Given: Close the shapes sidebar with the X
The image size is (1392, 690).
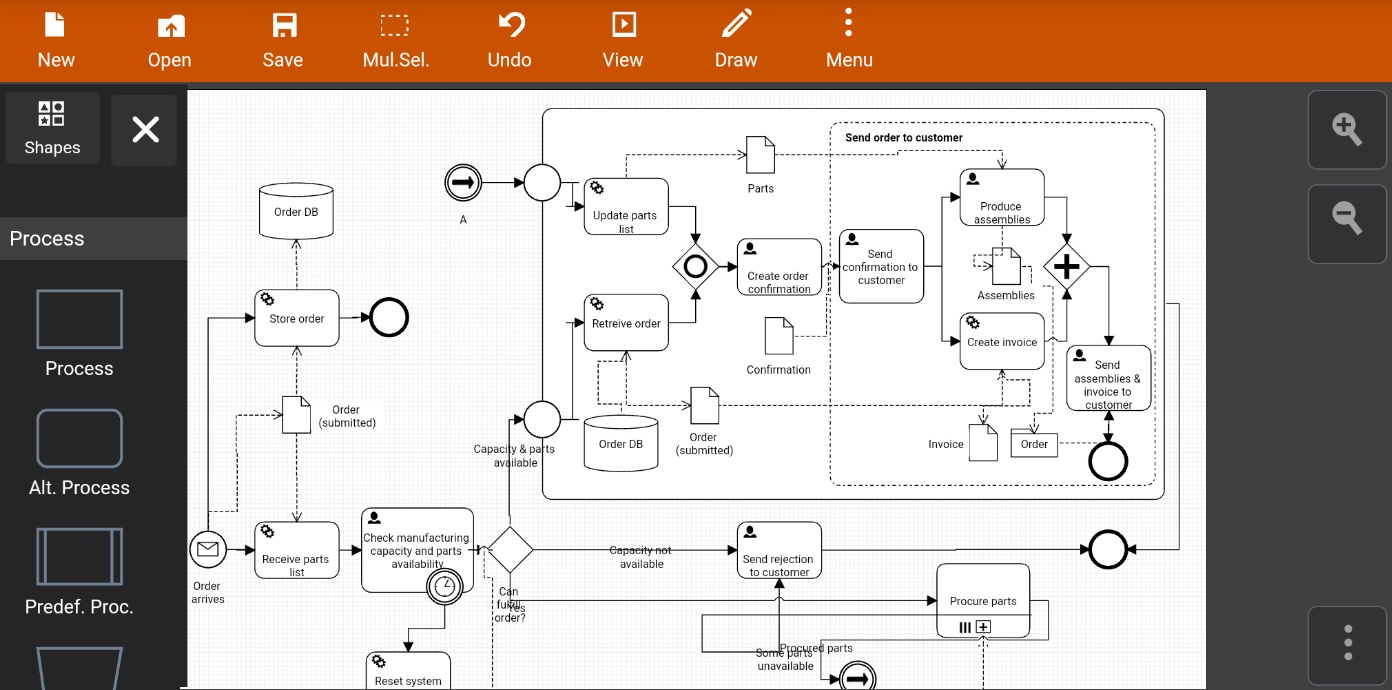Looking at the screenshot, I should [144, 129].
